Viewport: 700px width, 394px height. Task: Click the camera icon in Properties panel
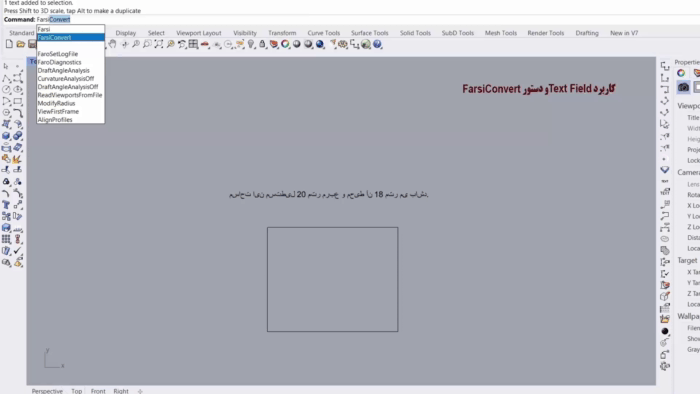pos(683,87)
